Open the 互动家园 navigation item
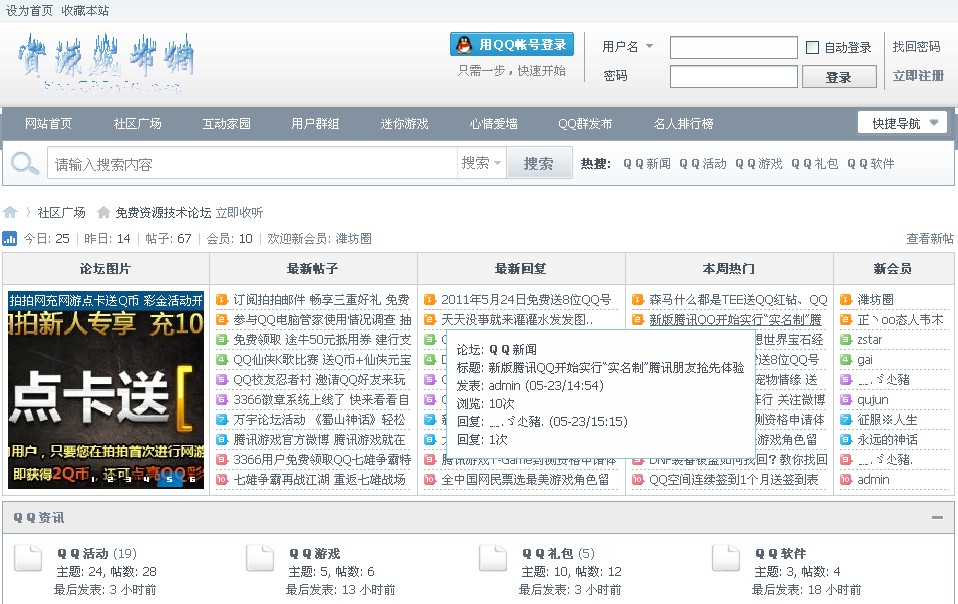The width and height of the screenshot is (958, 604). tap(227, 123)
